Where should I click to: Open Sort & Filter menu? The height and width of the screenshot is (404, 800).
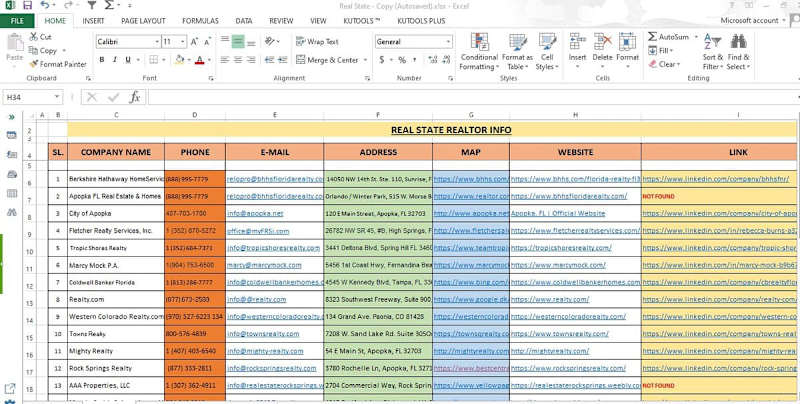712,52
